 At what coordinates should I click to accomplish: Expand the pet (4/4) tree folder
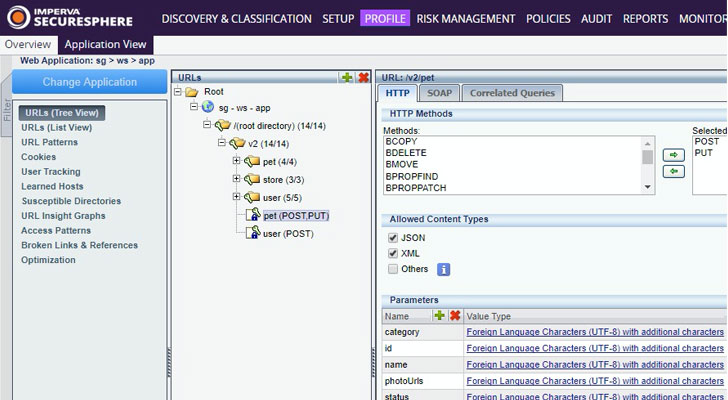coord(237,161)
